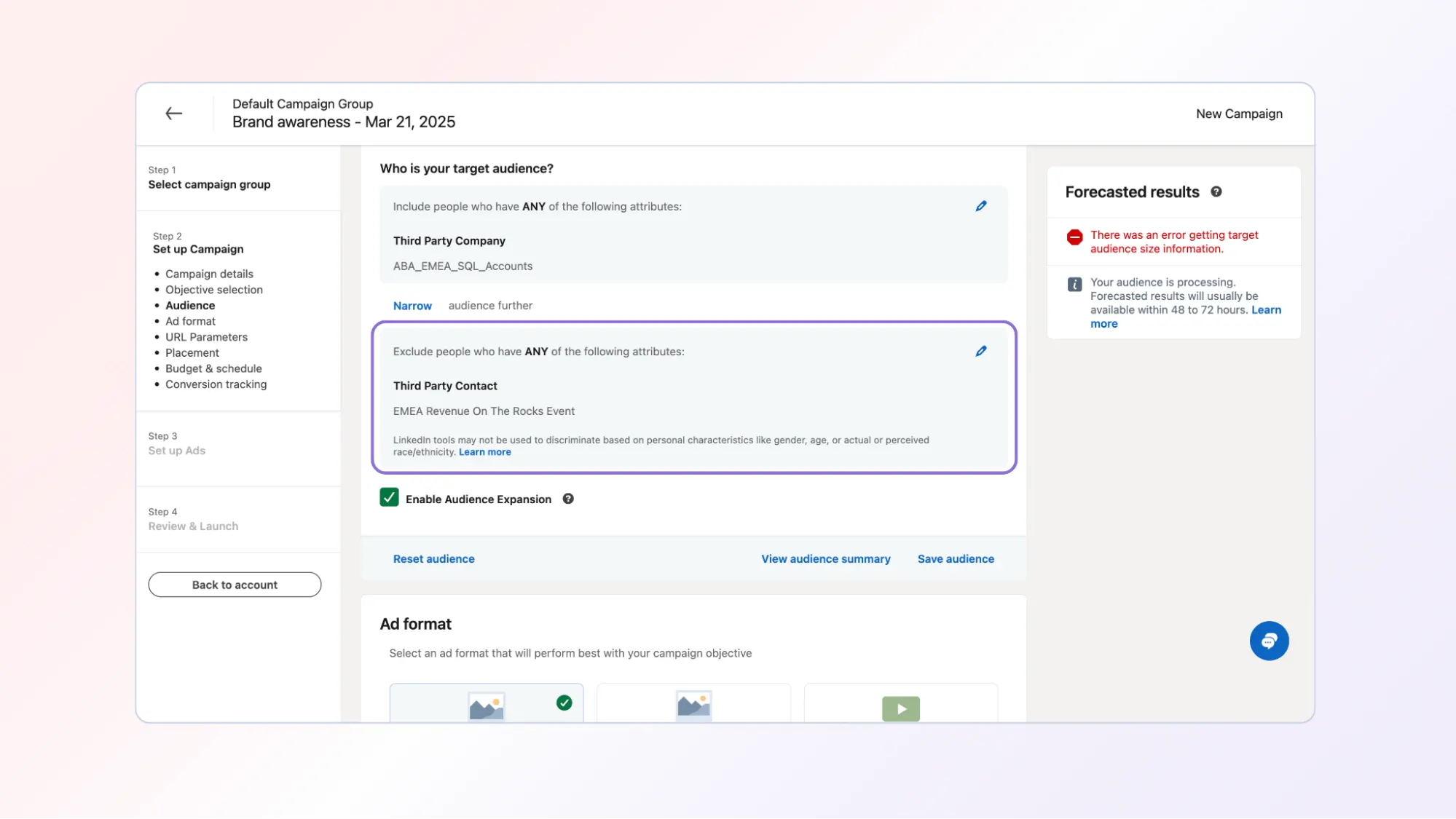Click the audience processing info icon
The width and height of the screenshot is (1456, 819).
click(x=1074, y=285)
